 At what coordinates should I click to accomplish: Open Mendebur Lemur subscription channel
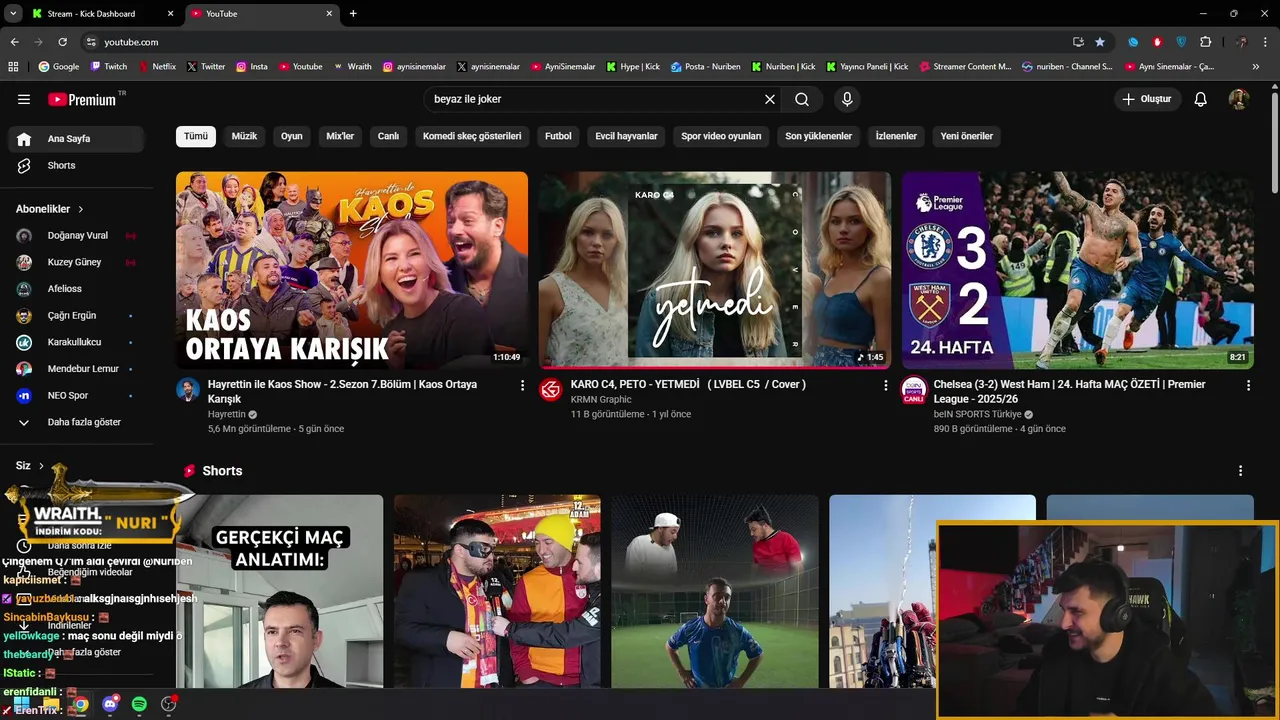coord(77,369)
